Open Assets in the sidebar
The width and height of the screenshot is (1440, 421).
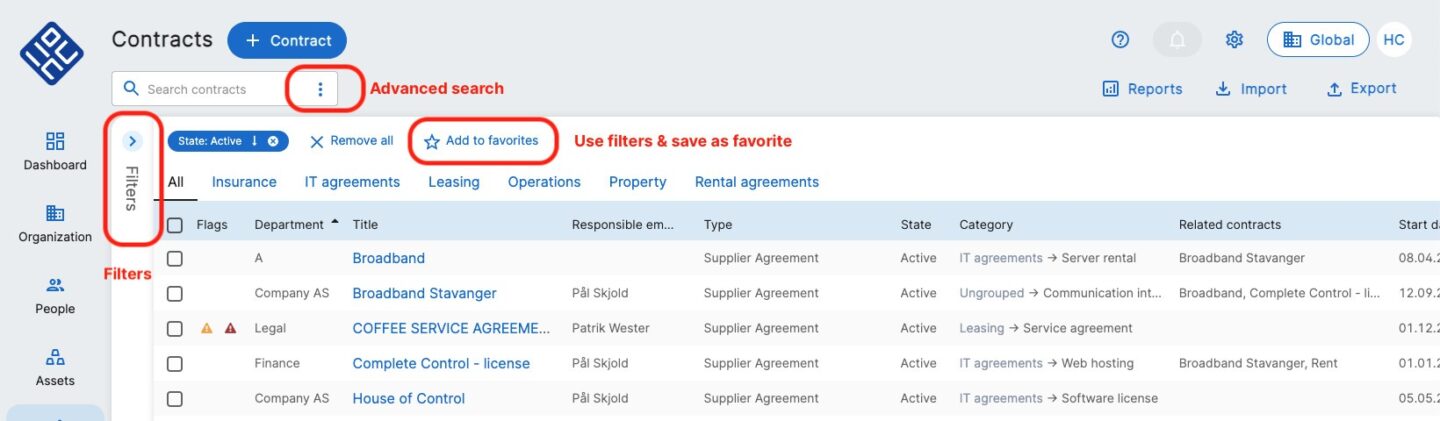pos(55,367)
